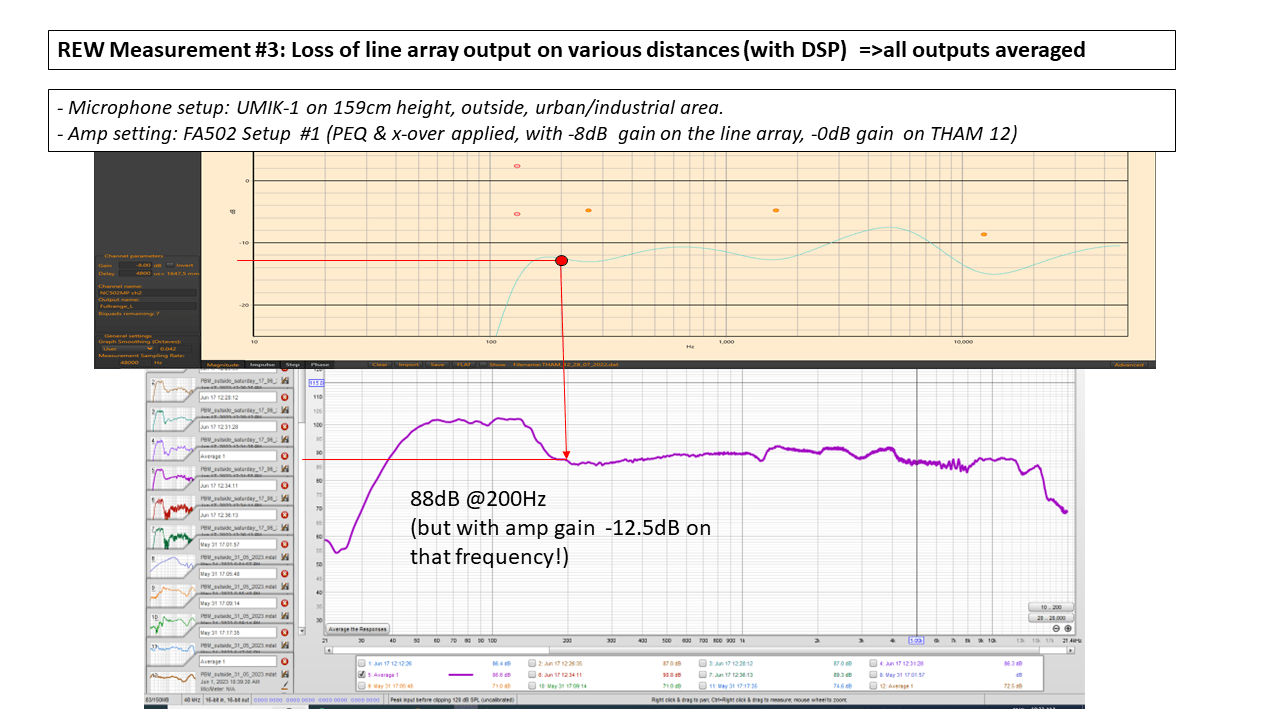Toggle trace 12: Average 1 checkbox

click(x=873, y=686)
